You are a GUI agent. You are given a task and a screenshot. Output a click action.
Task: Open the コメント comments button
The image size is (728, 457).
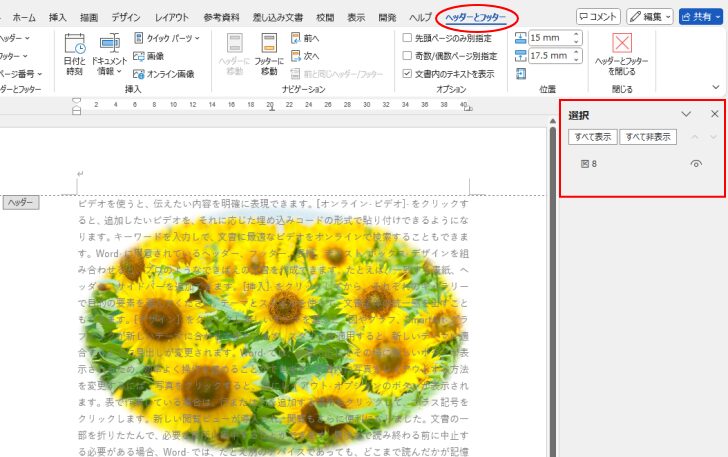(x=598, y=17)
